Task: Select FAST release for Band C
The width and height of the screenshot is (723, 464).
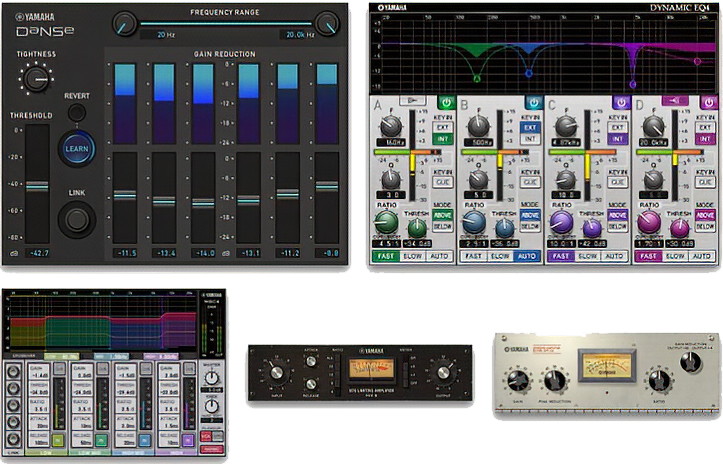Action: click(561, 256)
